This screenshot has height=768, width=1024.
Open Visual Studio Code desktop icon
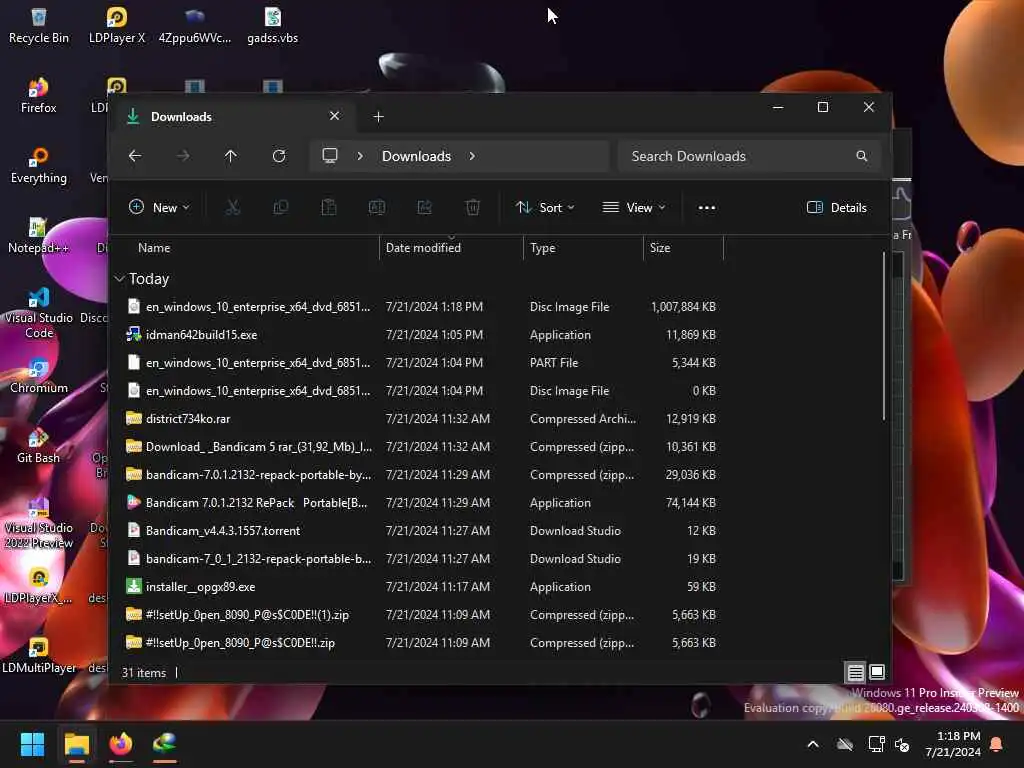pos(39,312)
